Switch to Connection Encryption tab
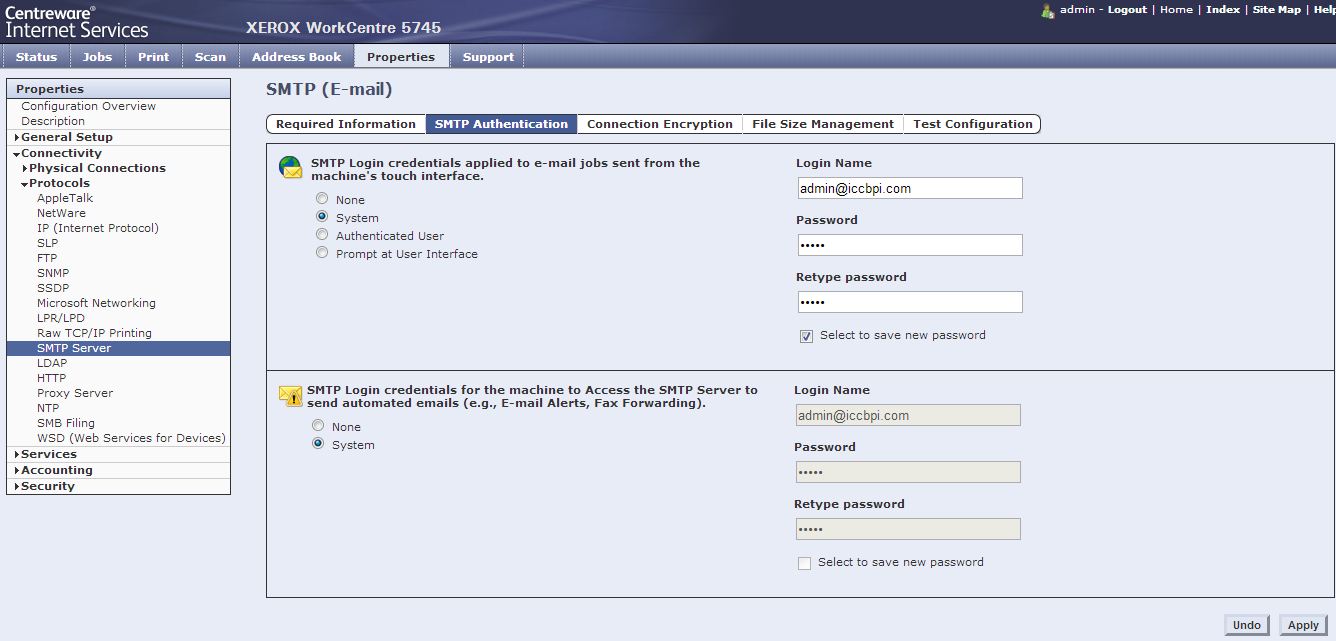 point(660,124)
